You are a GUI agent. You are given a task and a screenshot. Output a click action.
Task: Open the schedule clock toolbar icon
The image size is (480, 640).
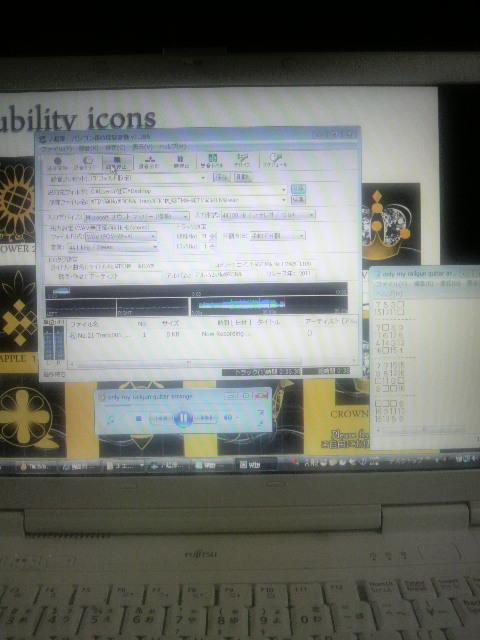275,160
